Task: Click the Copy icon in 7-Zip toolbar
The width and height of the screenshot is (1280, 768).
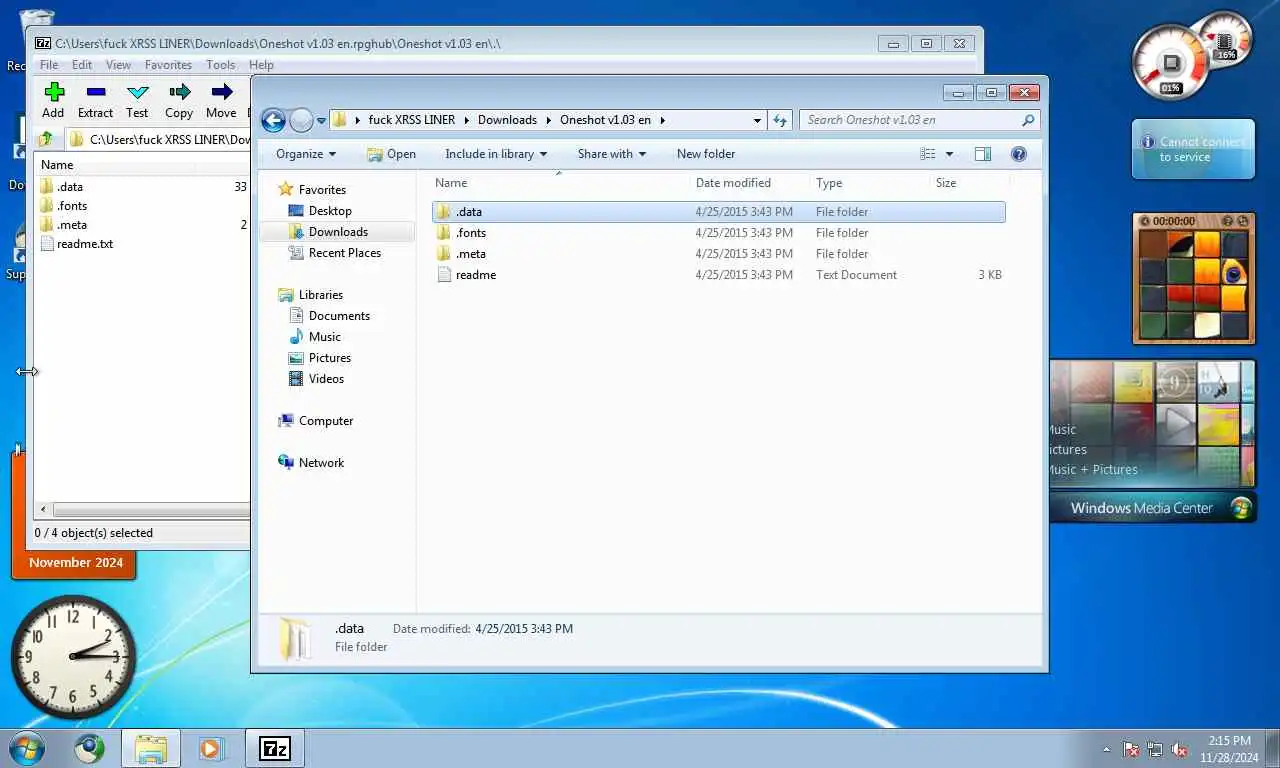Action: 179,100
